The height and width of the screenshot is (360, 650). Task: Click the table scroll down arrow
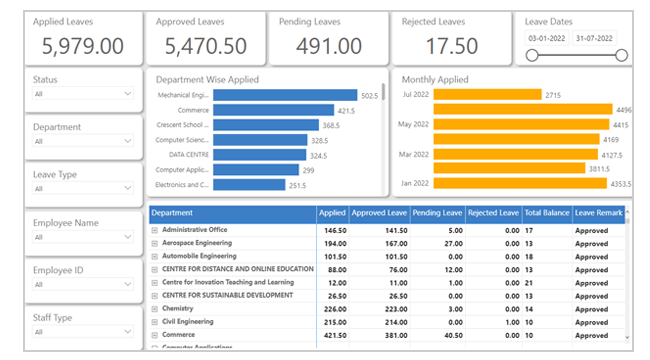pyautogui.click(x=628, y=337)
